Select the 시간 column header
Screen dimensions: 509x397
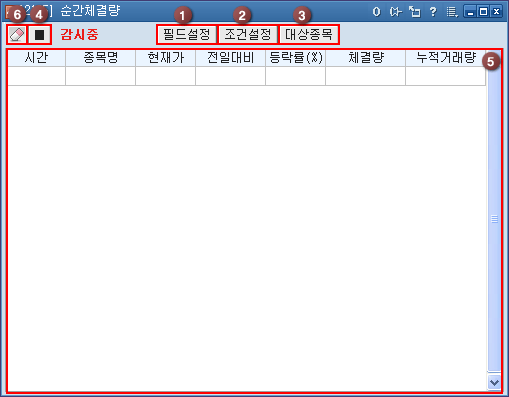(36, 58)
